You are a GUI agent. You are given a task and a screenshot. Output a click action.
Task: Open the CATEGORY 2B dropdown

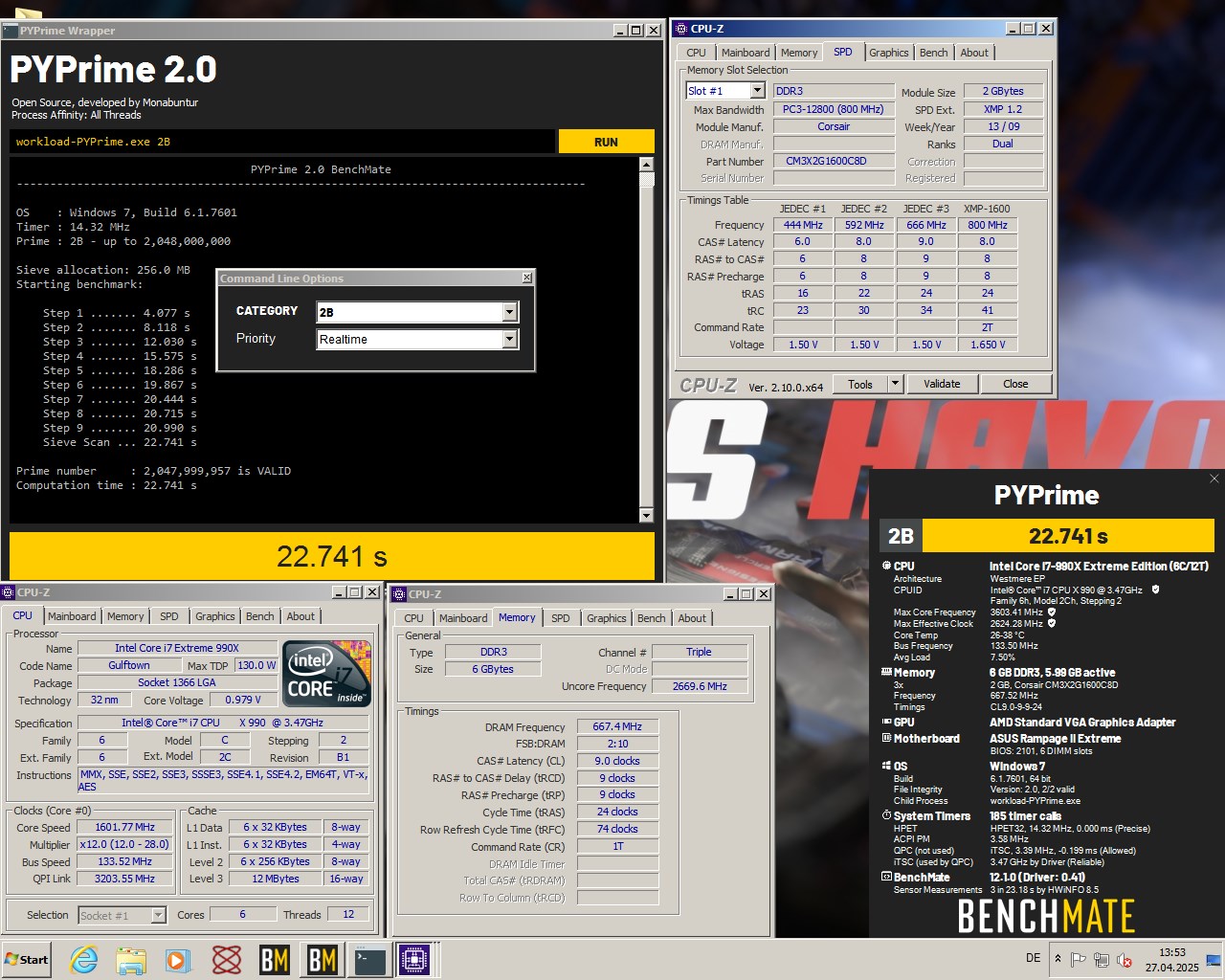click(509, 312)
